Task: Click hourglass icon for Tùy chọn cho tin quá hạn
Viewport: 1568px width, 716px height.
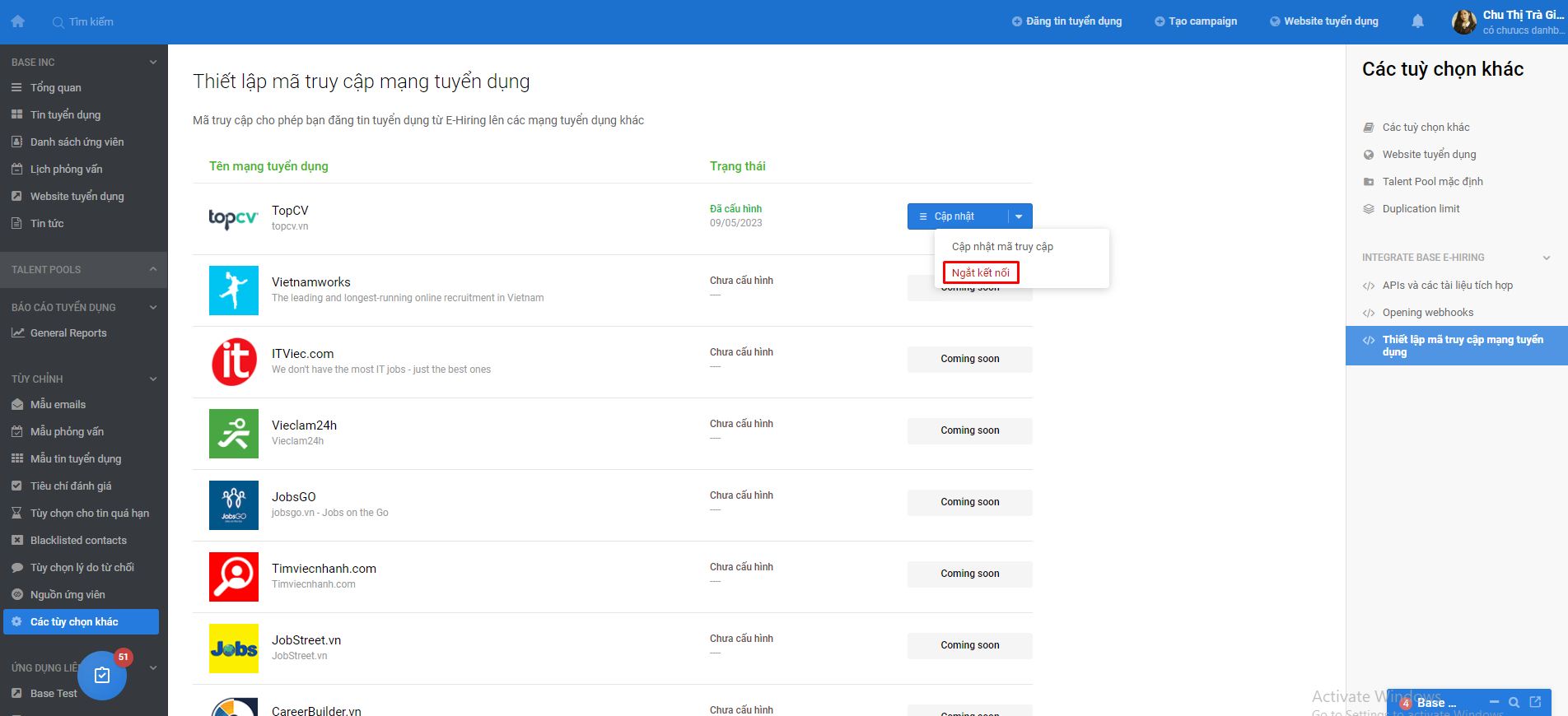Action: click(16, 513)
